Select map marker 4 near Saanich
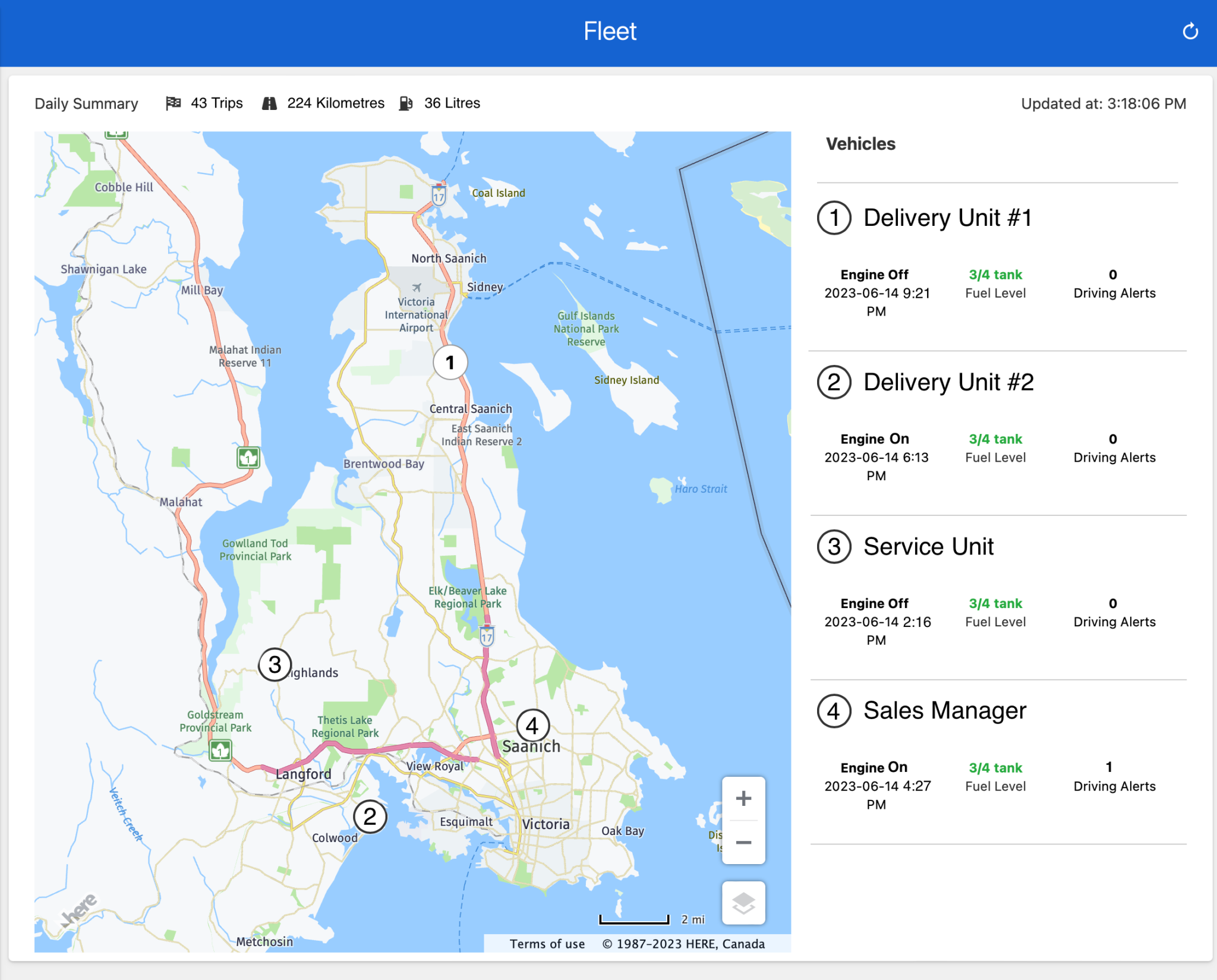Screen dimensions: 1217x980 click(x=532, y=726)
